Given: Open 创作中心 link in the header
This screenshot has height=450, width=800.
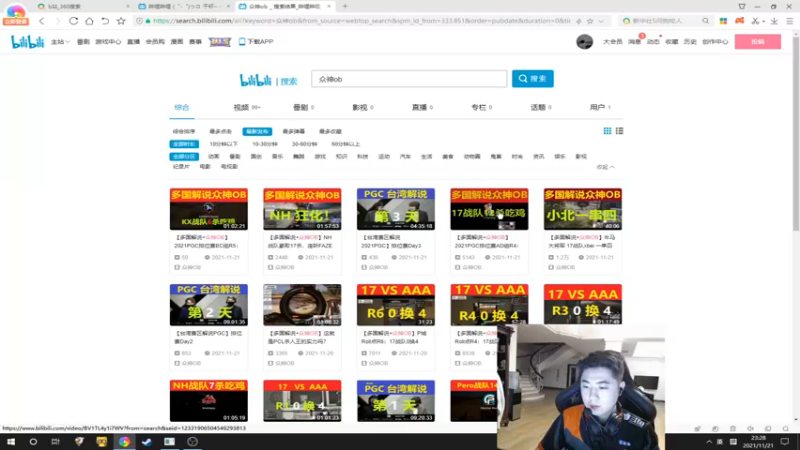Looking at the screenshot, I should point(715,42).
